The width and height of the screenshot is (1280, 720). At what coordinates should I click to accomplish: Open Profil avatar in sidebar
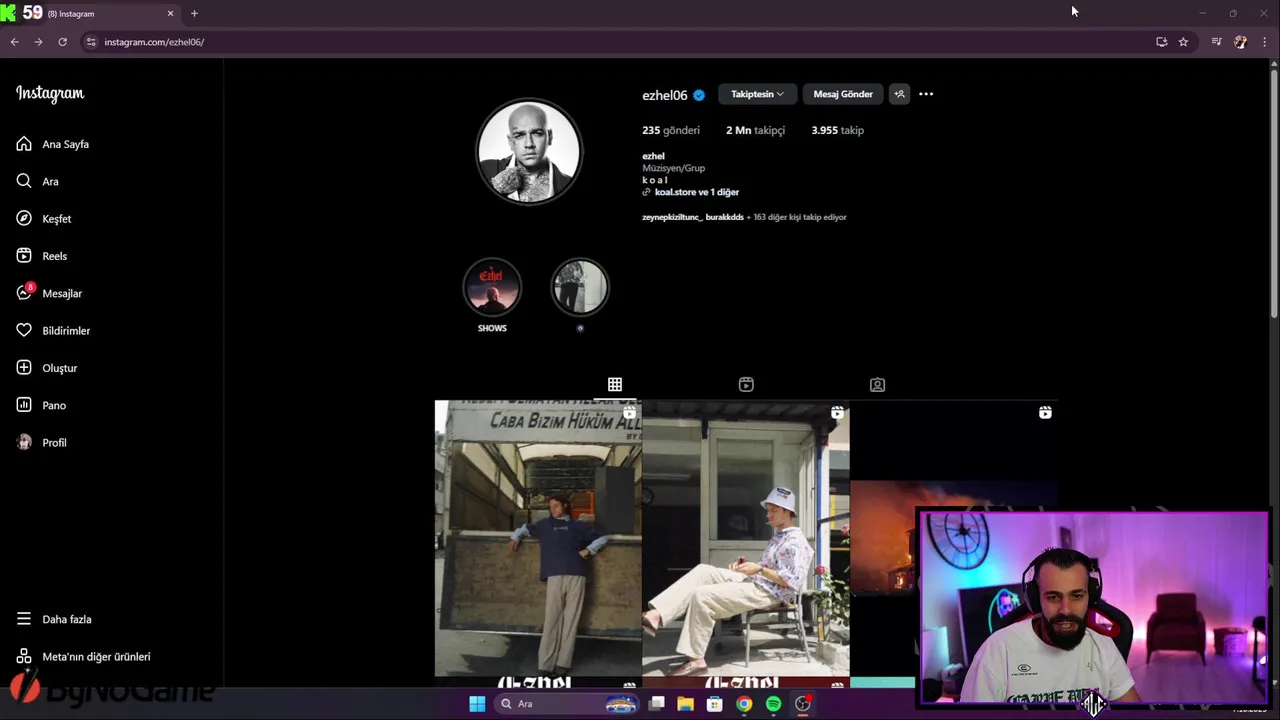[24, 442]
